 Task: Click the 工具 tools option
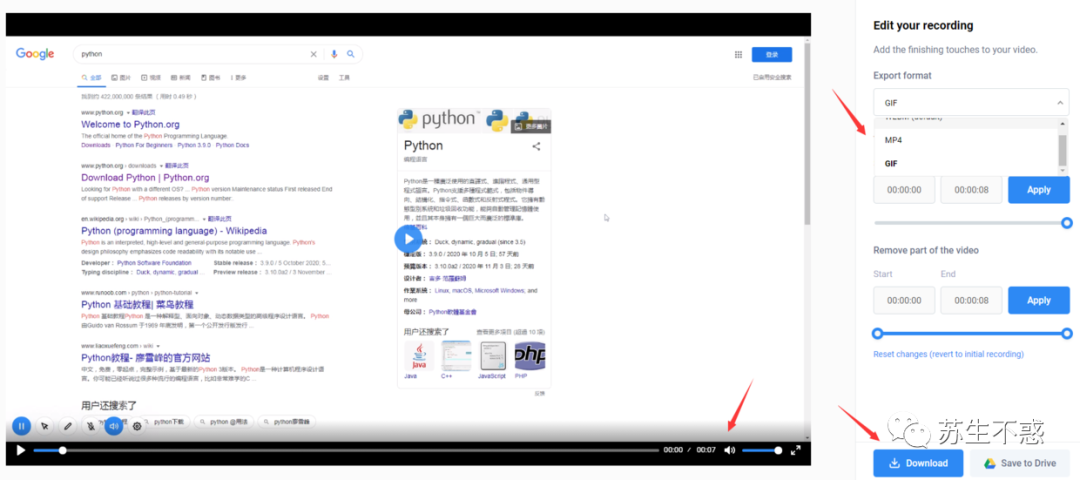tap(344, 78)
